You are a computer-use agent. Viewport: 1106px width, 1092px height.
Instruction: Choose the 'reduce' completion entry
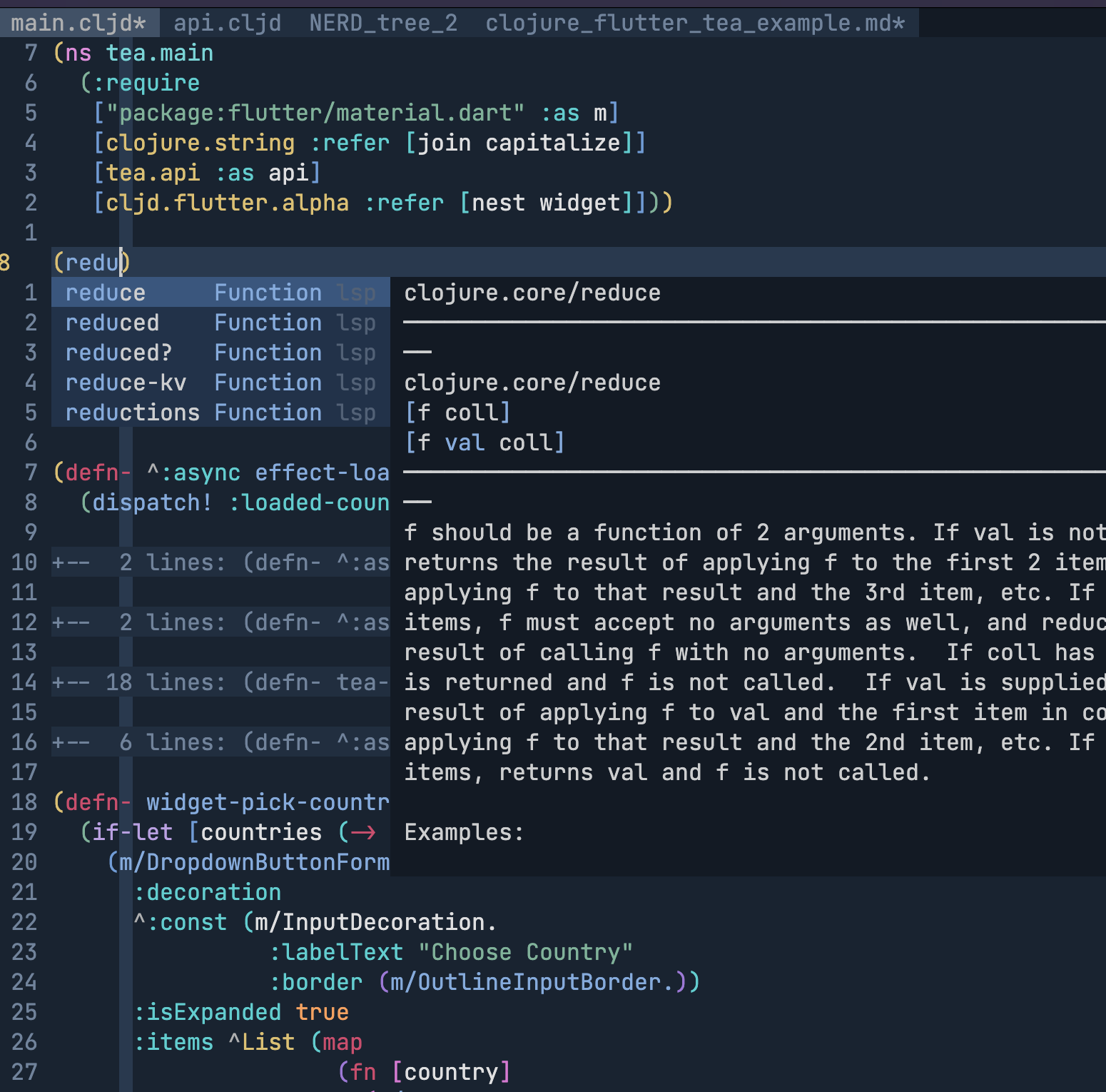(x=220, y=293)
